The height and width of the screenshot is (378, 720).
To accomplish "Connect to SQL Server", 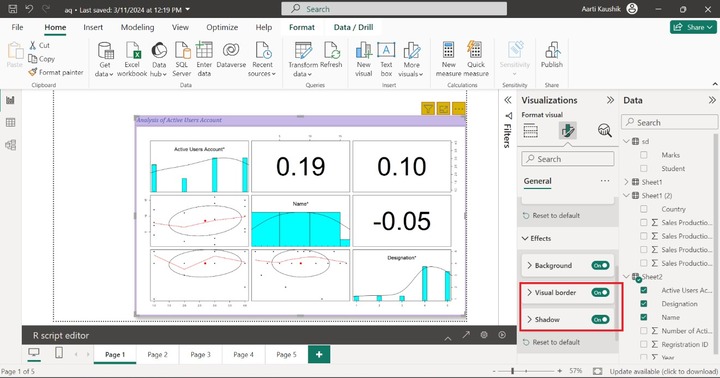I will [182, 59].
